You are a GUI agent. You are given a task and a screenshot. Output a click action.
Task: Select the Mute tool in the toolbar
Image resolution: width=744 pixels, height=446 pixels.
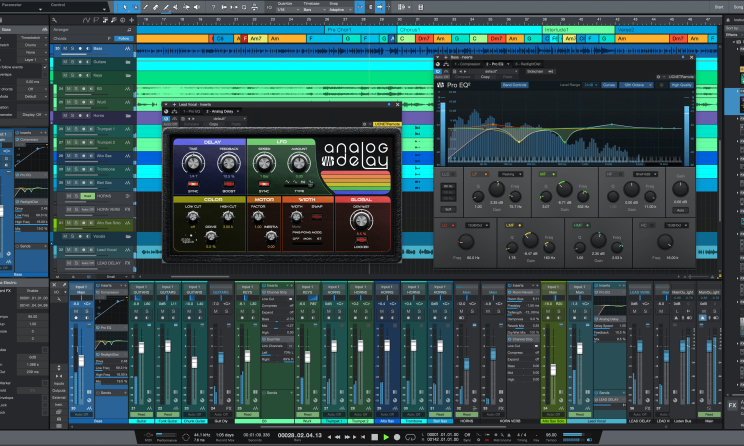coord(176,7)
